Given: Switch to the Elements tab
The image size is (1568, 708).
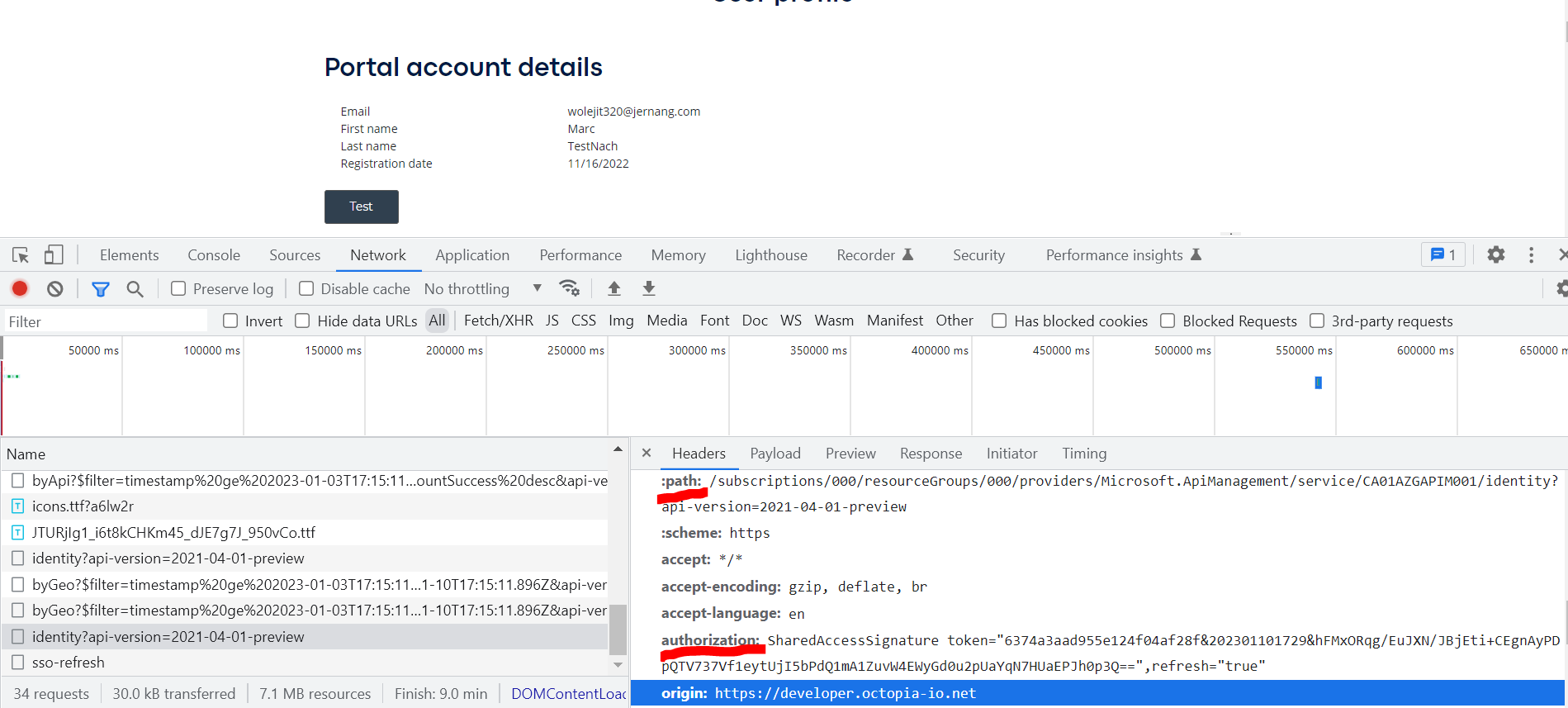Looking at the screenshot, I should coord(129,255).
